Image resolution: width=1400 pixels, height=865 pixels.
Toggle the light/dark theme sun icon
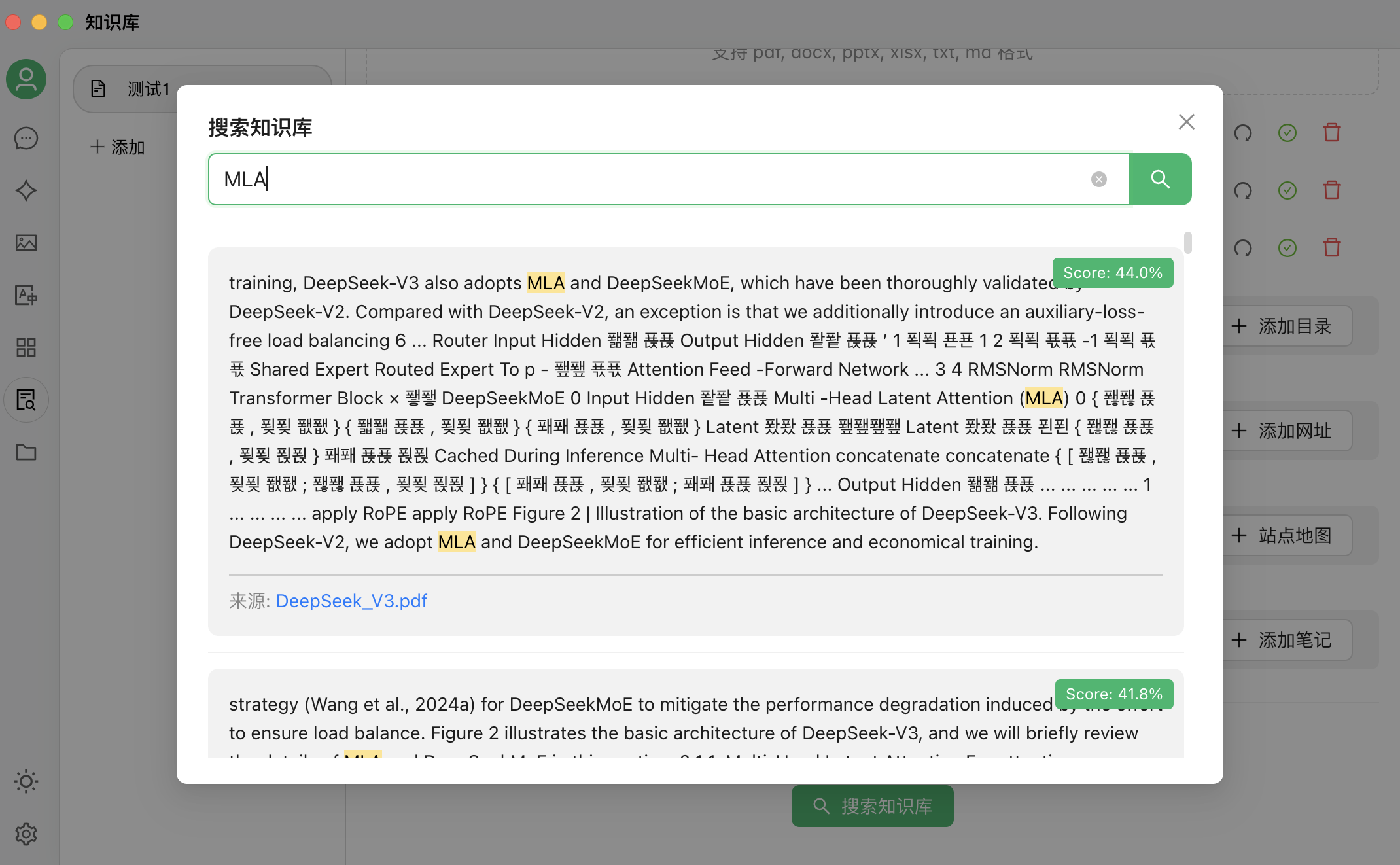pos(26,781)
